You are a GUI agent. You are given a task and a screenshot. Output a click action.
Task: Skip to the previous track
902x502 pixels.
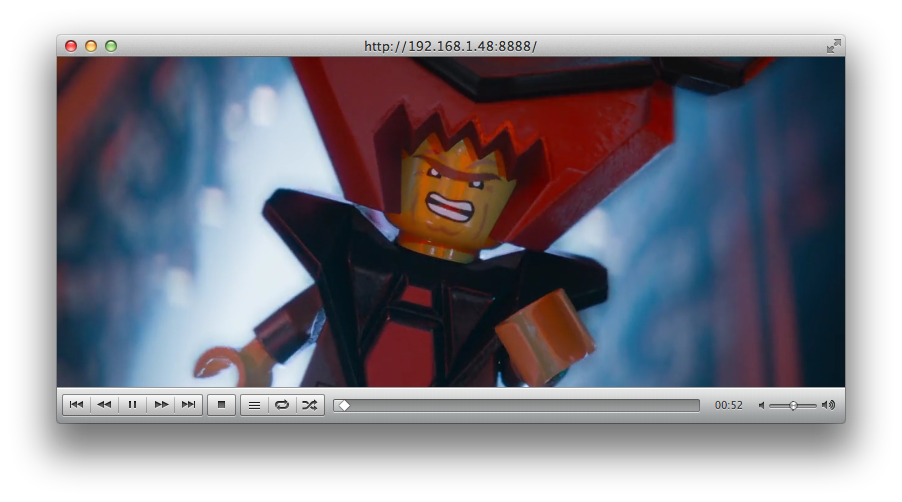pos(76,405)
